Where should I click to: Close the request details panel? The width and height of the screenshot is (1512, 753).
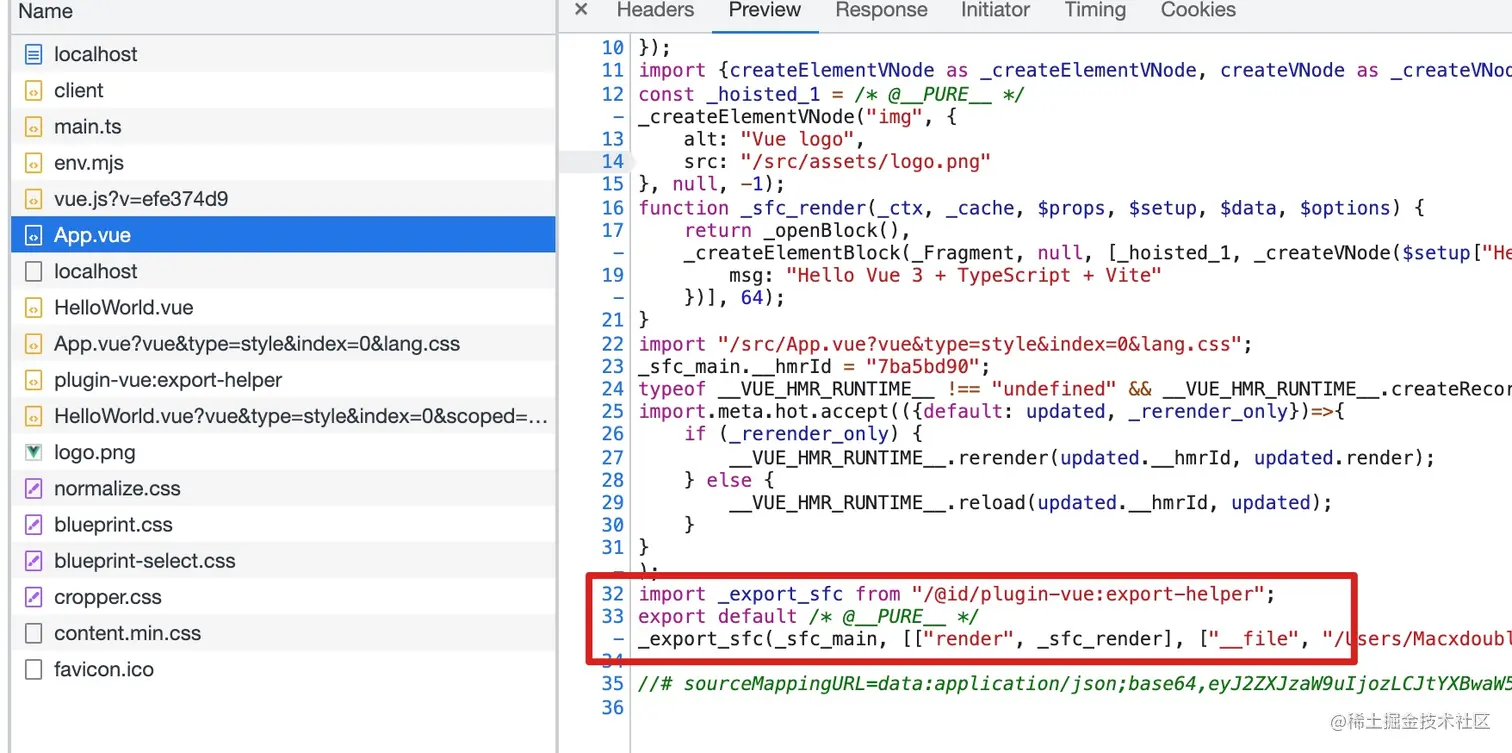(581, 10)
